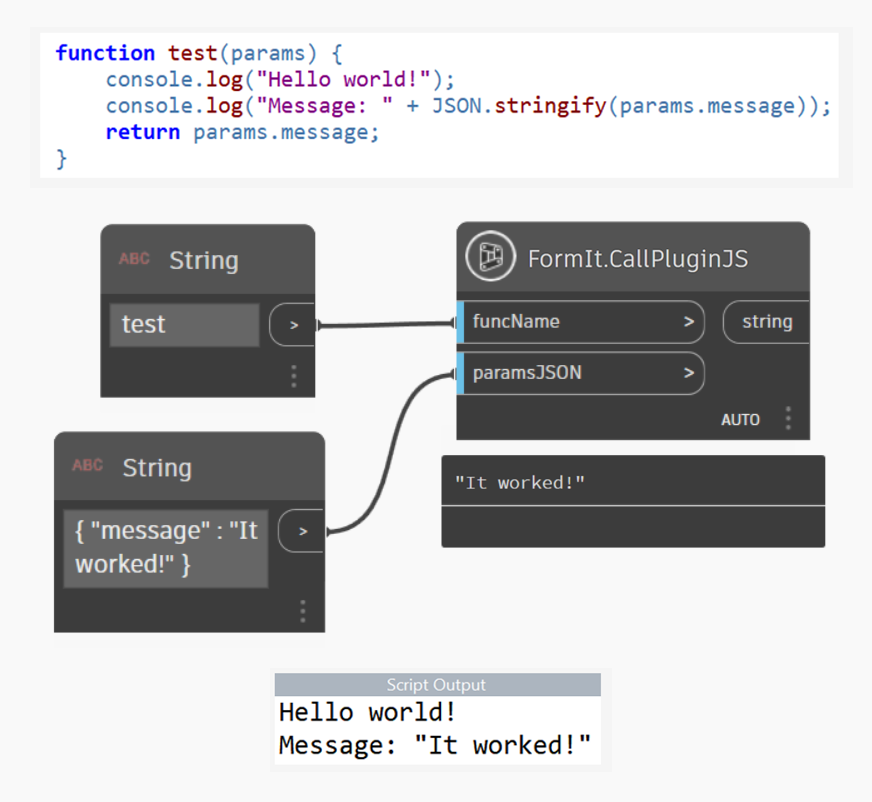Select the paramsJSON input port
Screen dimensions: 872x802
581,373
